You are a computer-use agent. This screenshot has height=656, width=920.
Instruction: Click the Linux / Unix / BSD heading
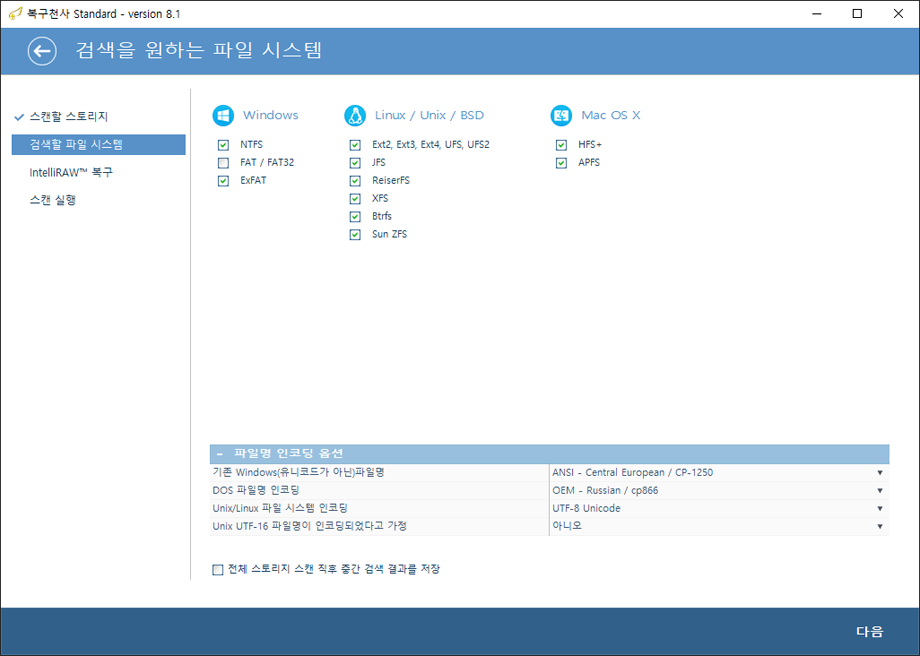pos(429,115)
